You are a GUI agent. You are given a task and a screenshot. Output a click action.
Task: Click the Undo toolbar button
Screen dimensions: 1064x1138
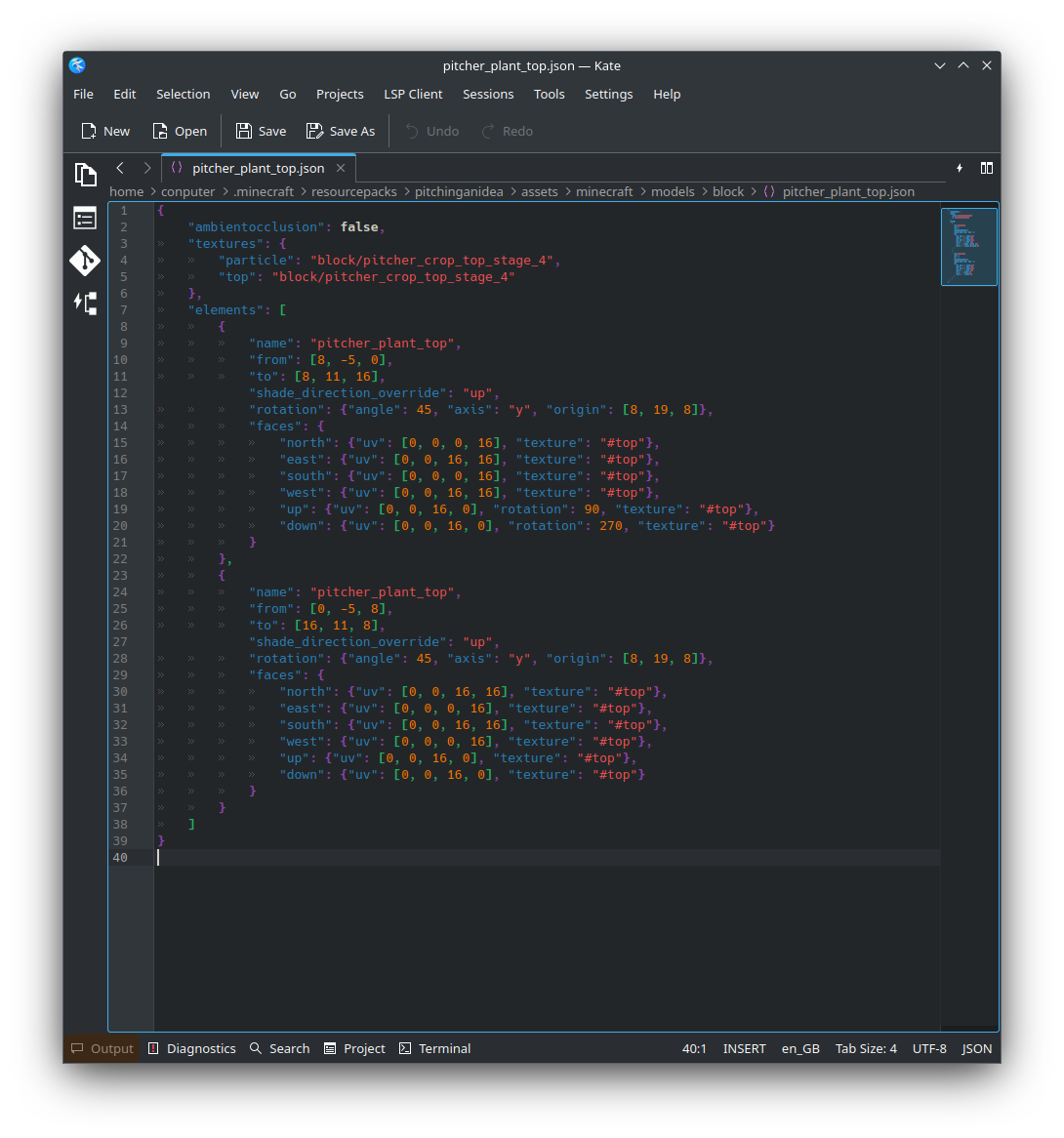coord(431,132)
